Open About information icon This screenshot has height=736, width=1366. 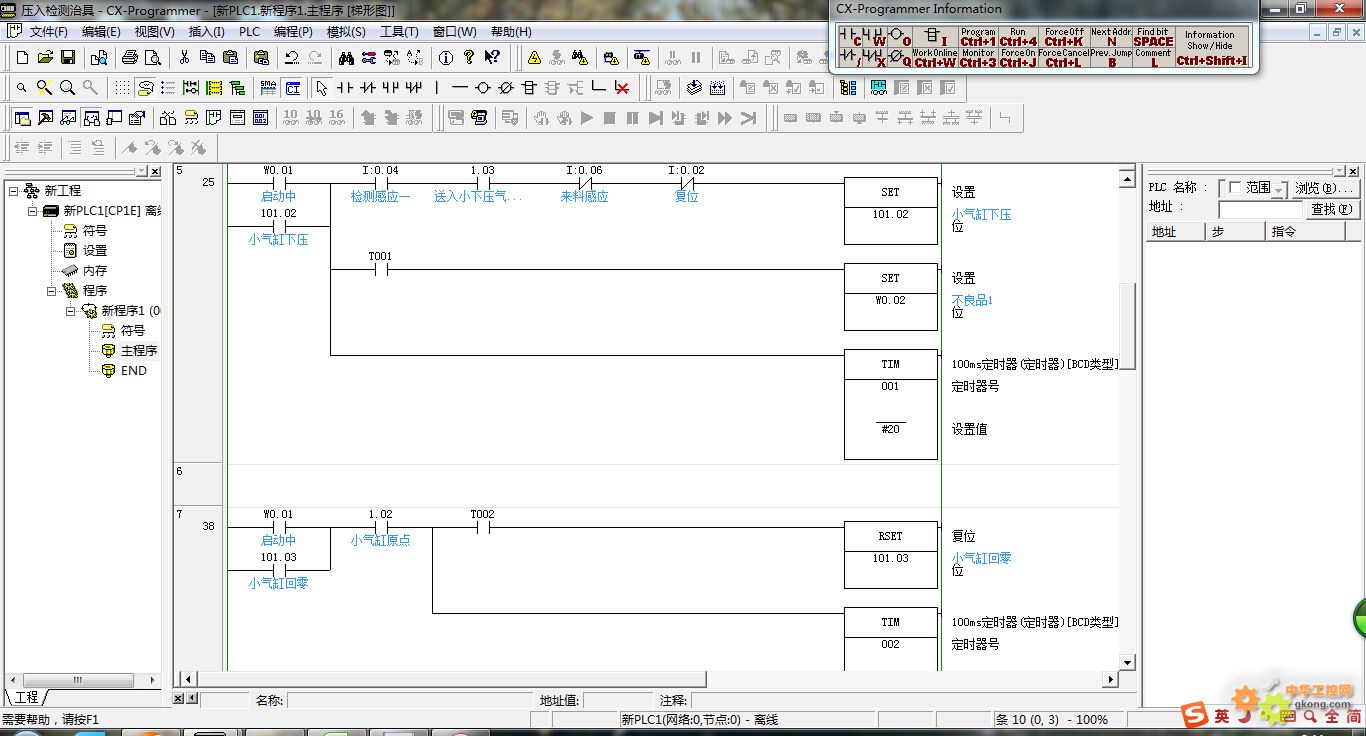(446, 57)
